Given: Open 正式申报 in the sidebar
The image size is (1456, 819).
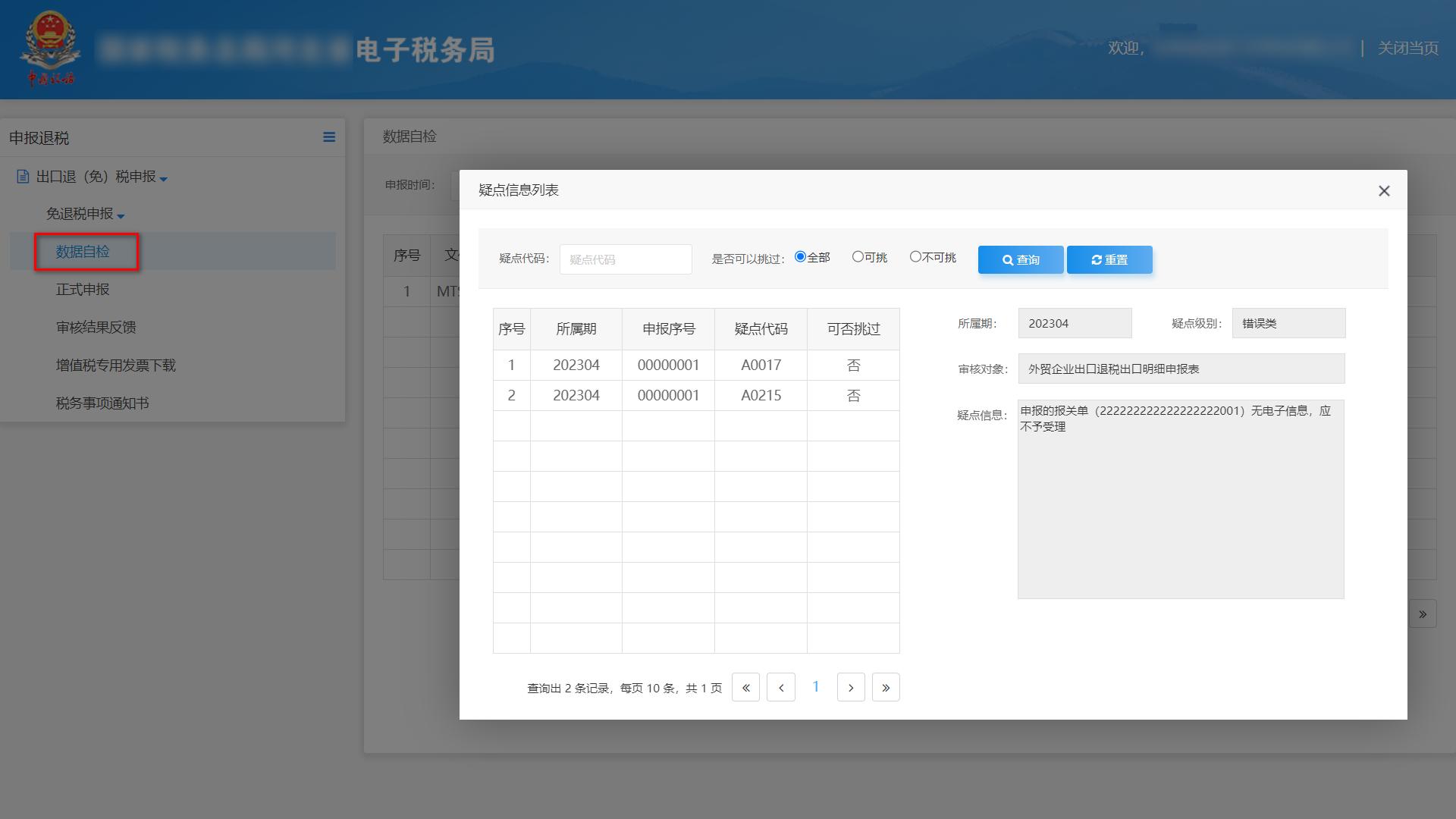Looking at the screenshot, I should (83, 290).
